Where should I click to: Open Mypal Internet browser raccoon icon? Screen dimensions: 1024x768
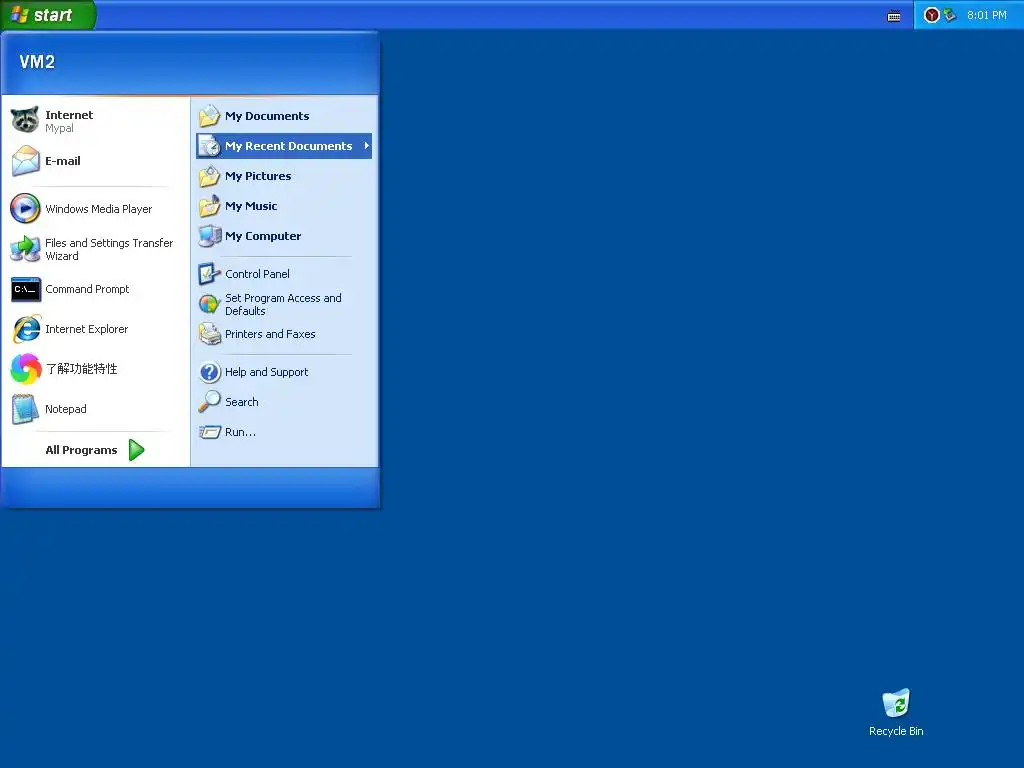[x=25, y=120]
